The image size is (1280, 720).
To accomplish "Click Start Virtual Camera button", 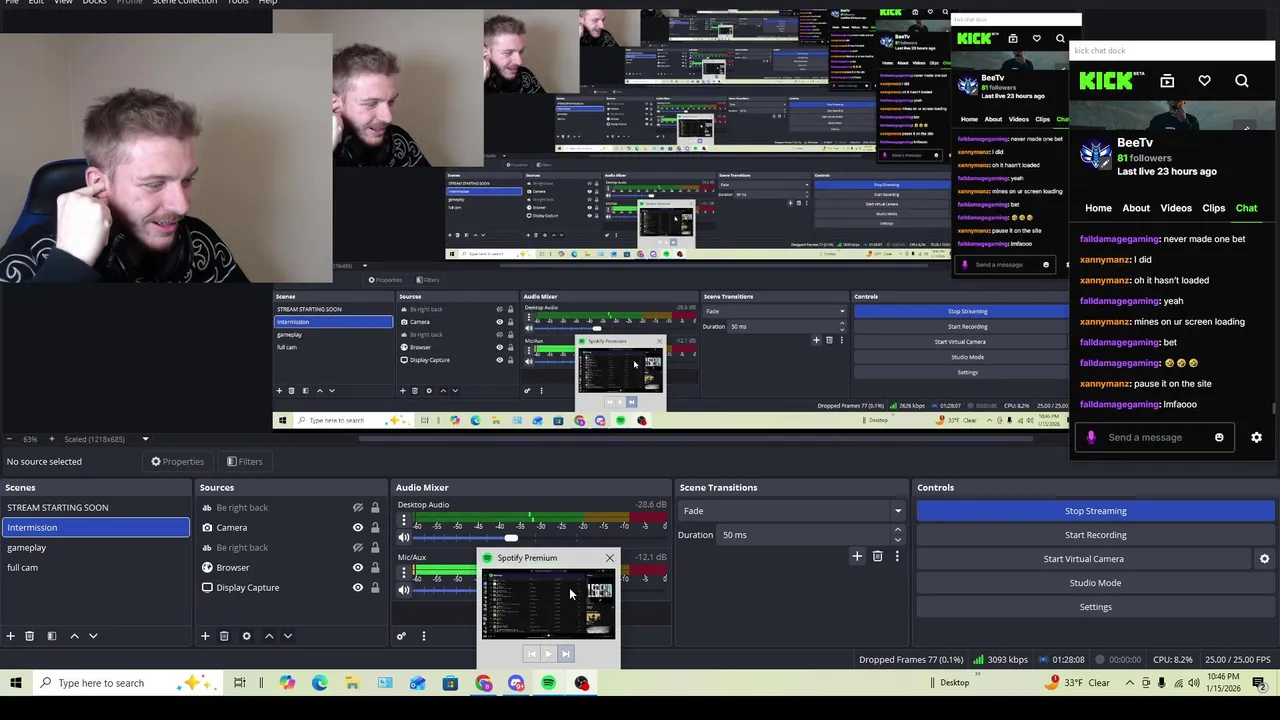I will tap(1084, 559).
